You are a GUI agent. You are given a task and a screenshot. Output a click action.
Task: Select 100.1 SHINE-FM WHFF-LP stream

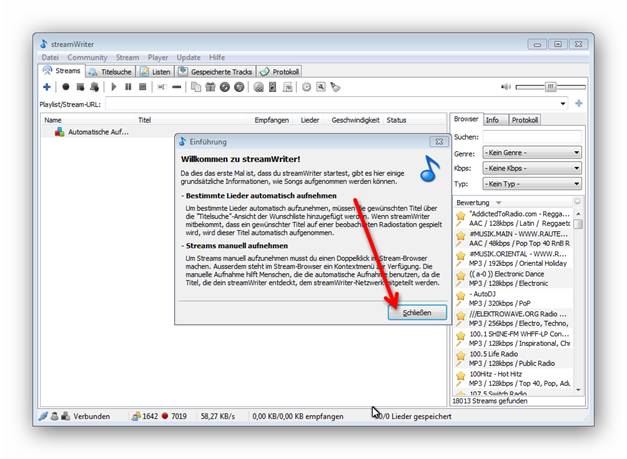513,338
